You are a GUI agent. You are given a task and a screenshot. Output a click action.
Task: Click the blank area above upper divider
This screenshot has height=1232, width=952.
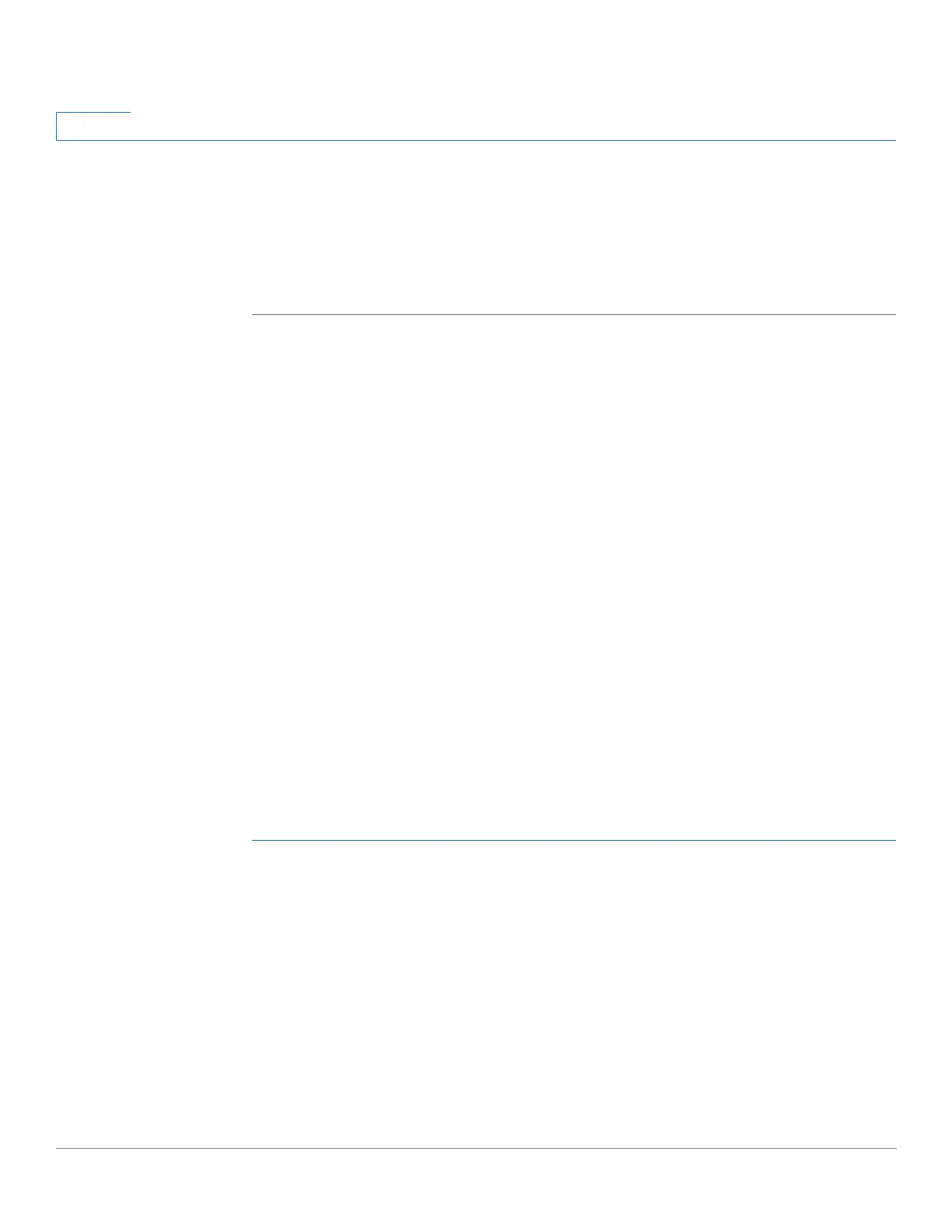pos(574,228)
